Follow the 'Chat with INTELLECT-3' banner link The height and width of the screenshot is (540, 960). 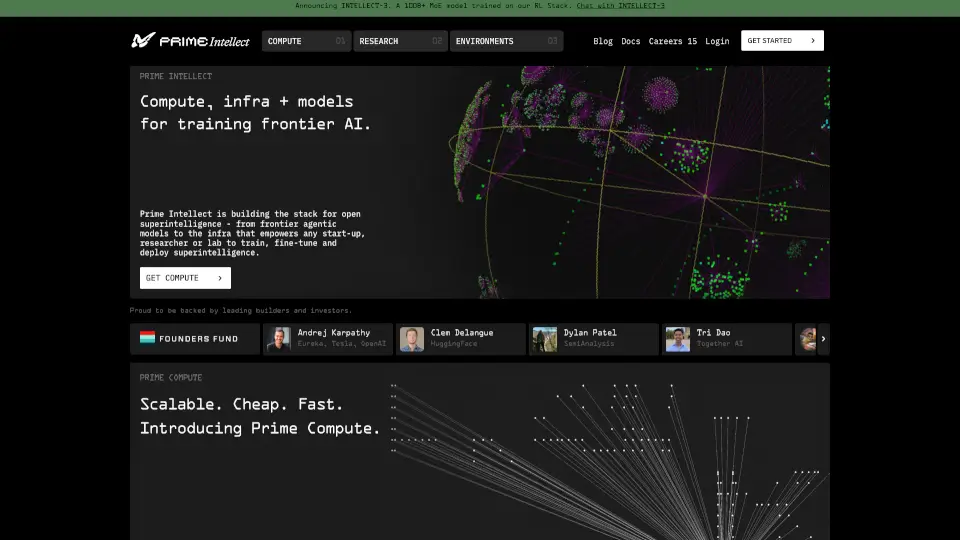tap(620, 6)
